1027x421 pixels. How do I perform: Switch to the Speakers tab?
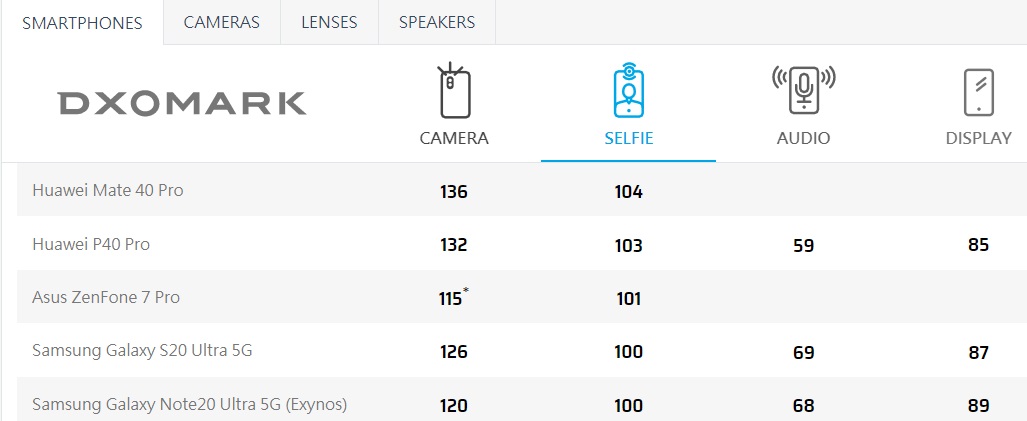[437, 22]
